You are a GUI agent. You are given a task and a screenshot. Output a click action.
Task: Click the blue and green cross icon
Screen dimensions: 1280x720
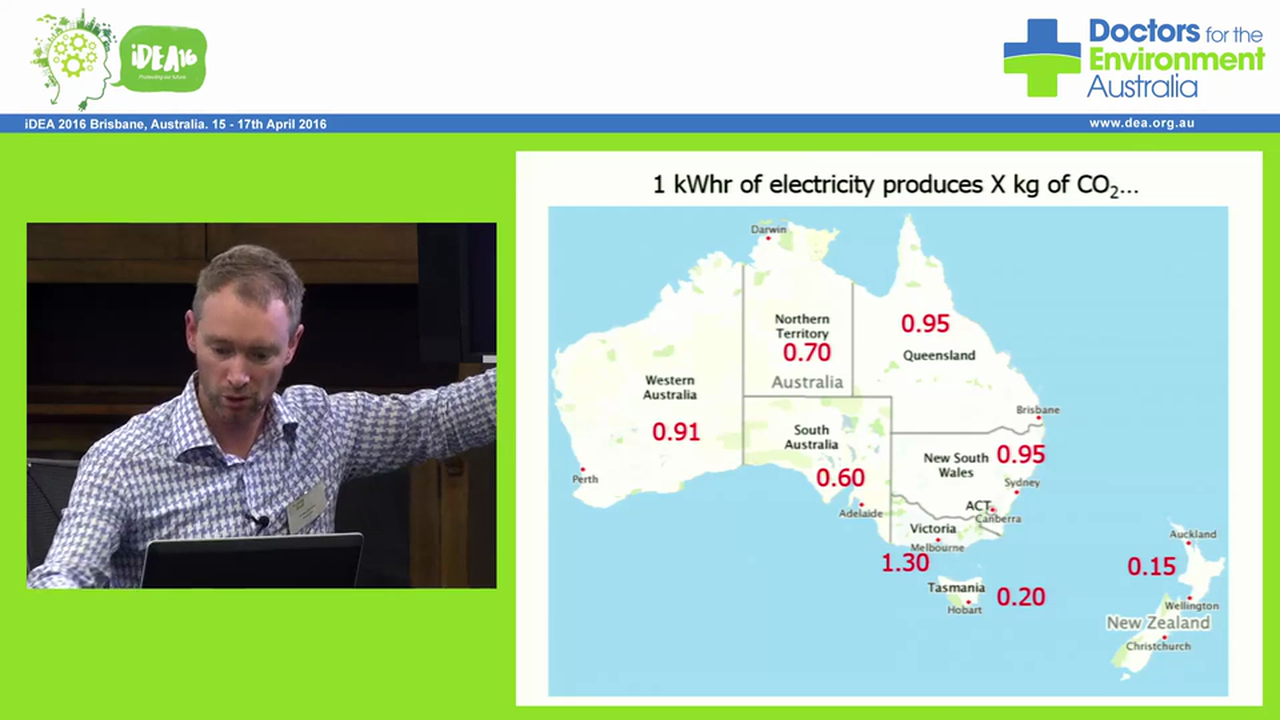pos(1041,58)
